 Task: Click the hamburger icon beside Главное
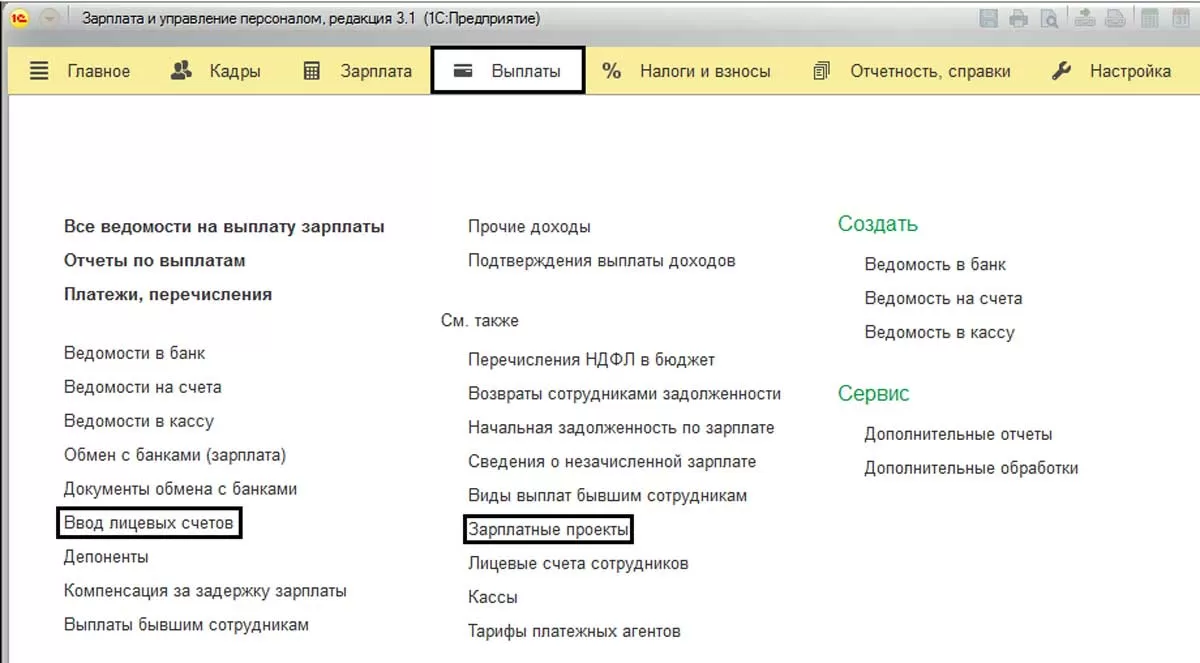39,71
